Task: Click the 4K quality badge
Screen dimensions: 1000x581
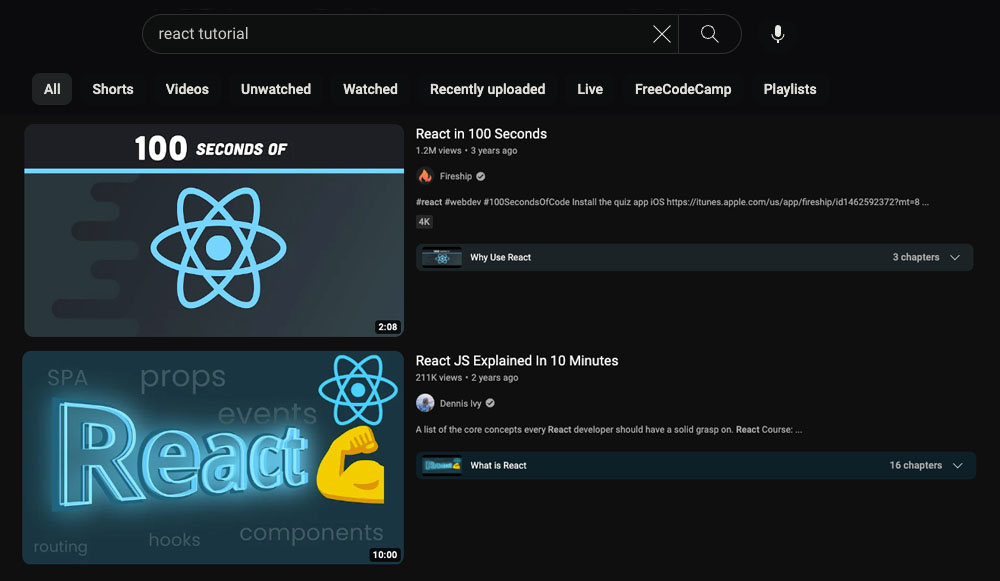Action: pos(425,221)
